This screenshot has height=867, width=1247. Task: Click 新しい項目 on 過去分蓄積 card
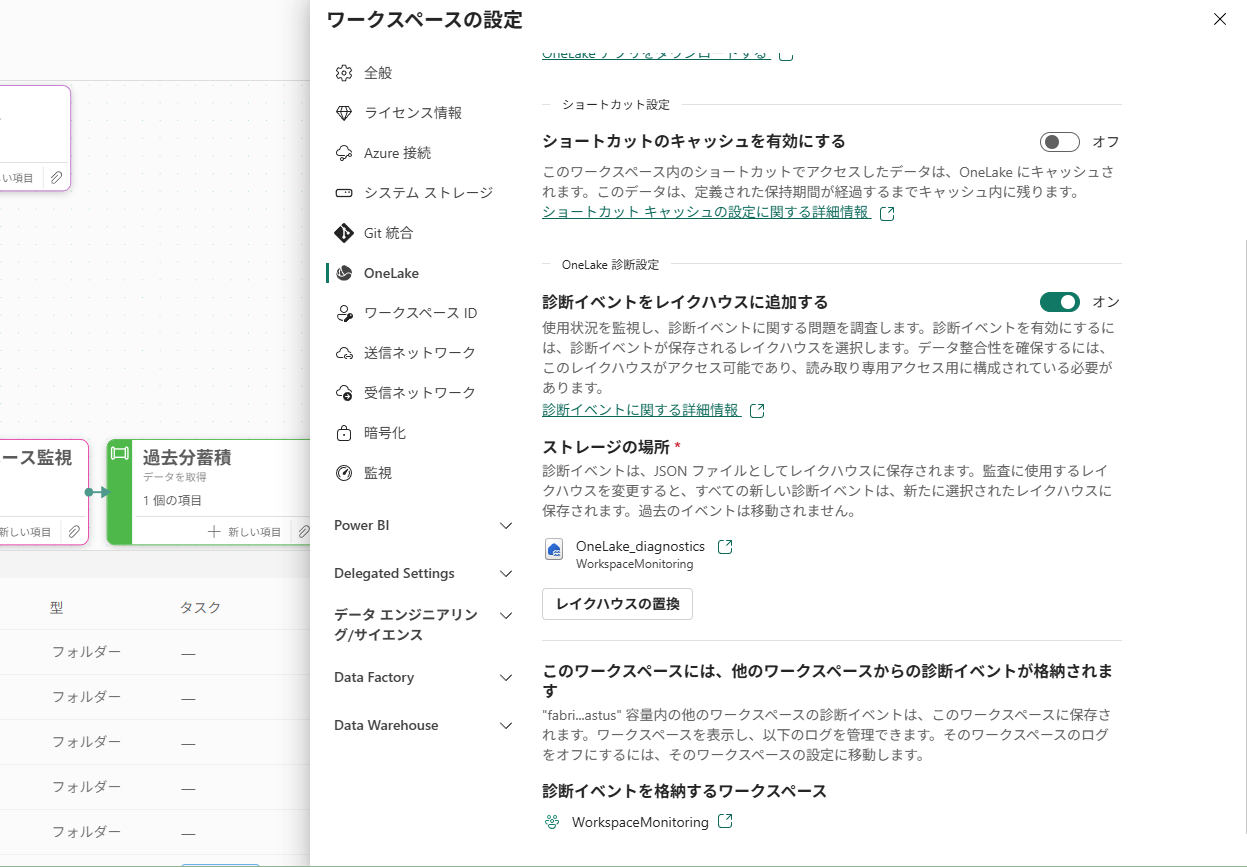pos(245,532)
